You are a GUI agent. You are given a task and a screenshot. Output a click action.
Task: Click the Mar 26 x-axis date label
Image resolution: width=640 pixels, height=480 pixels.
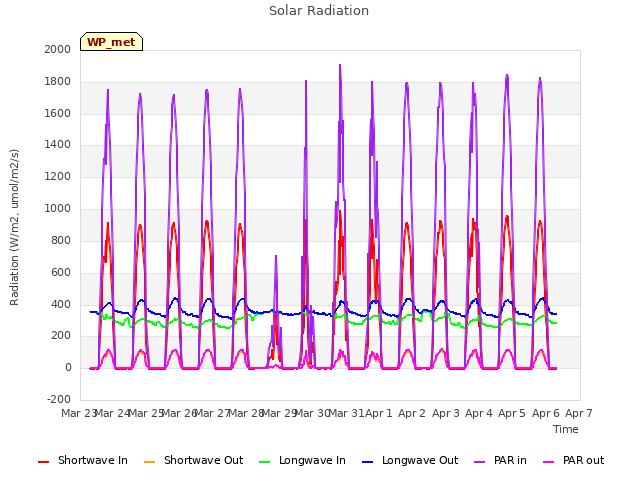tap(180, 413)
